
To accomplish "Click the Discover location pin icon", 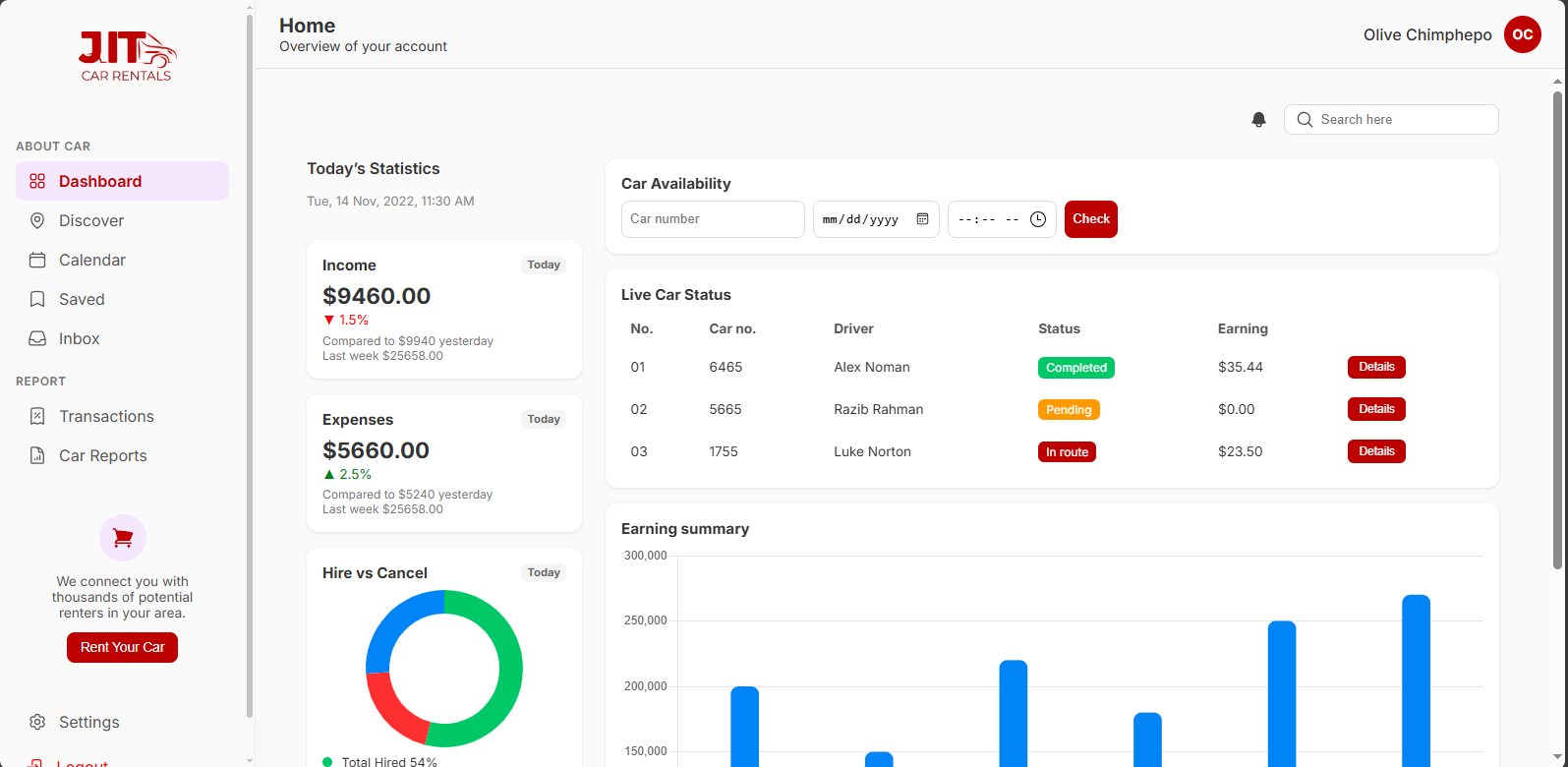I will [37, 220].
